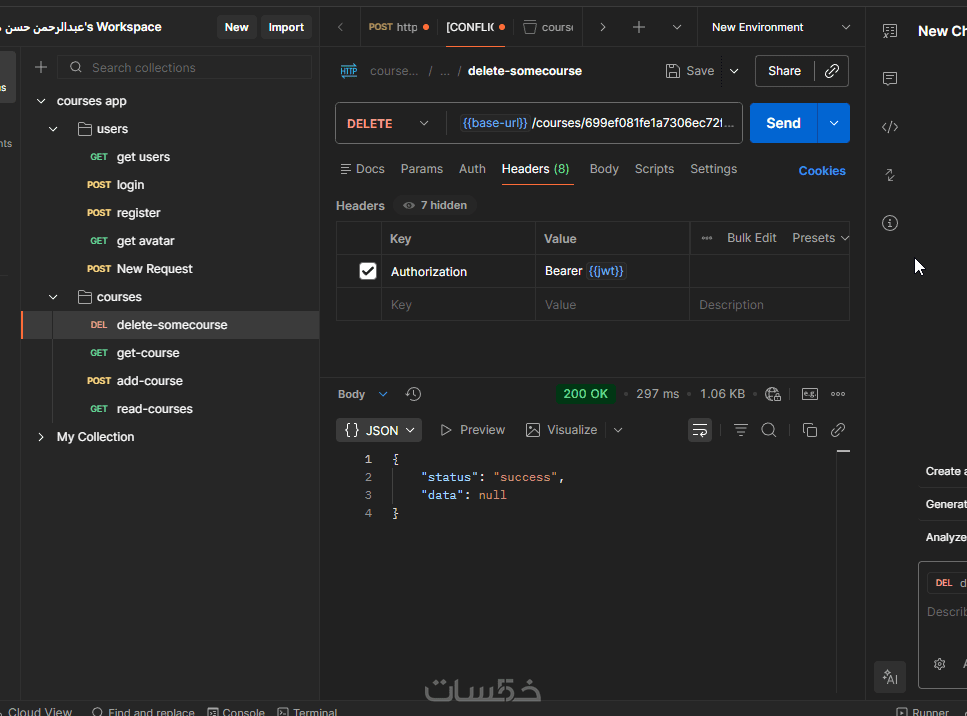The width and height of the screenshot is (967, 716).
Task: Click the Visualize response button
Action: click(561, 430)
